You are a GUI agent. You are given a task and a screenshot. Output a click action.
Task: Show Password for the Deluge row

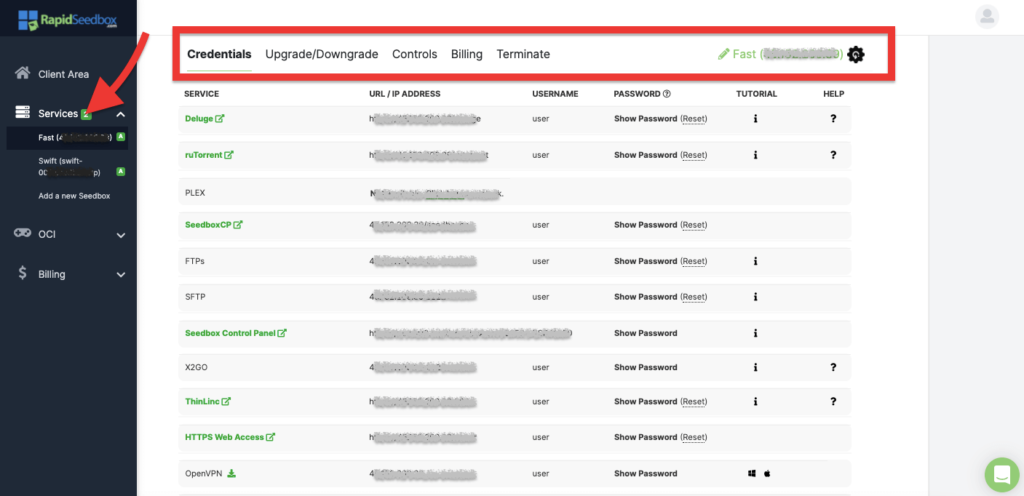[645, 119]
